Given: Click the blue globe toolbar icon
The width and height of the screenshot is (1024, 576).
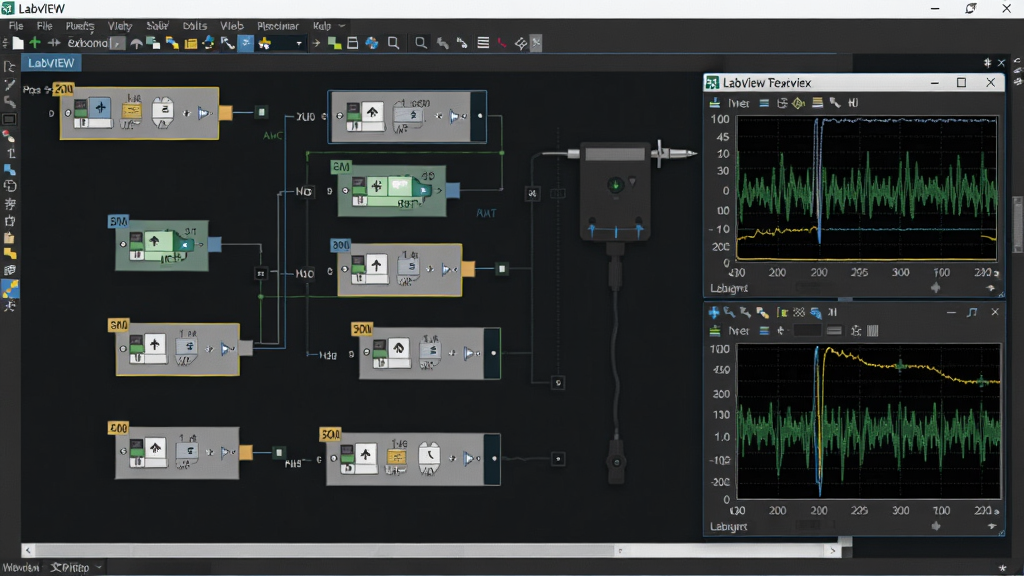Looking at the screenshot, I should point(372,43).
